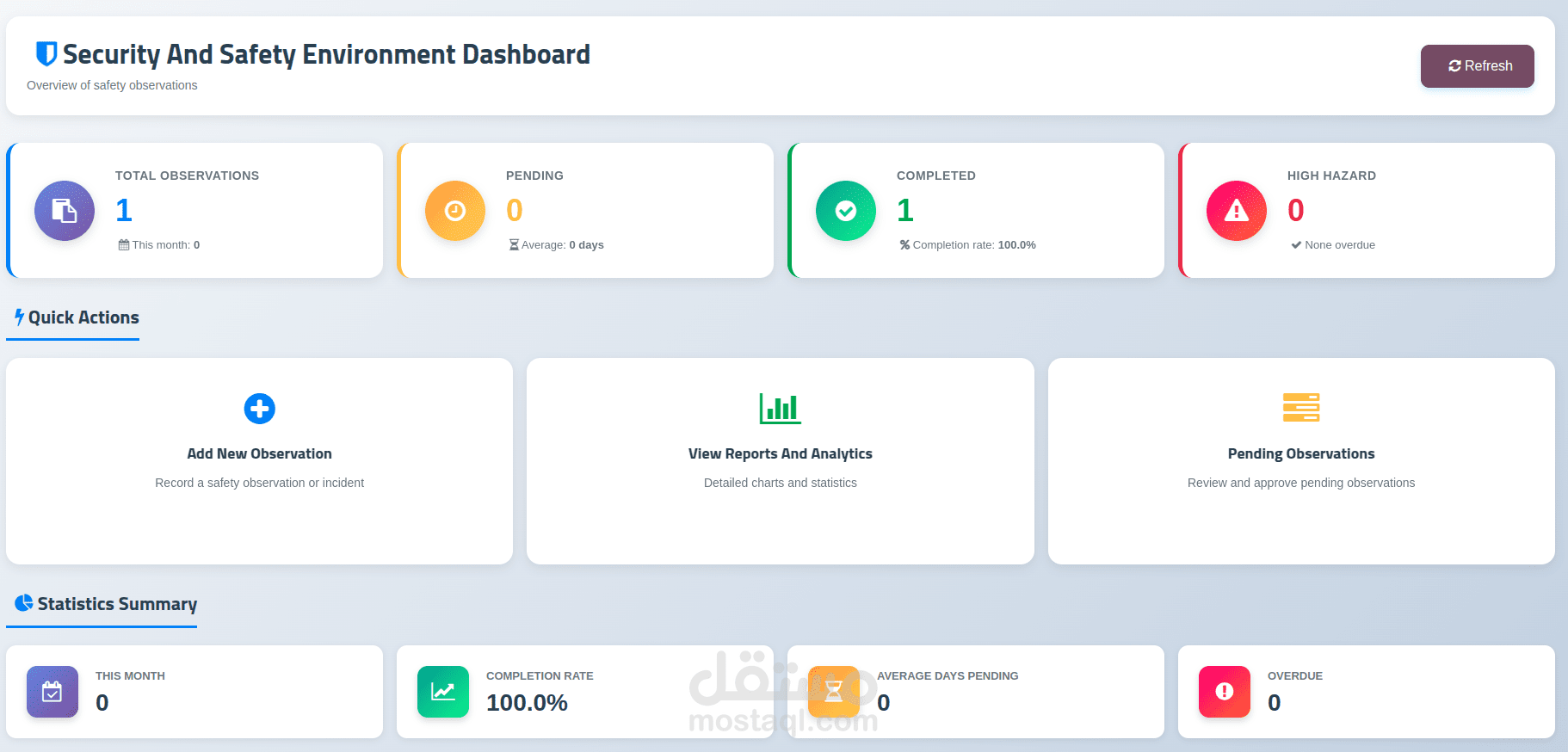The height and width of the screenshot is (752, 1568).
Task: Click the OVERDUE summary label
Action: [x=1295, y=676]
